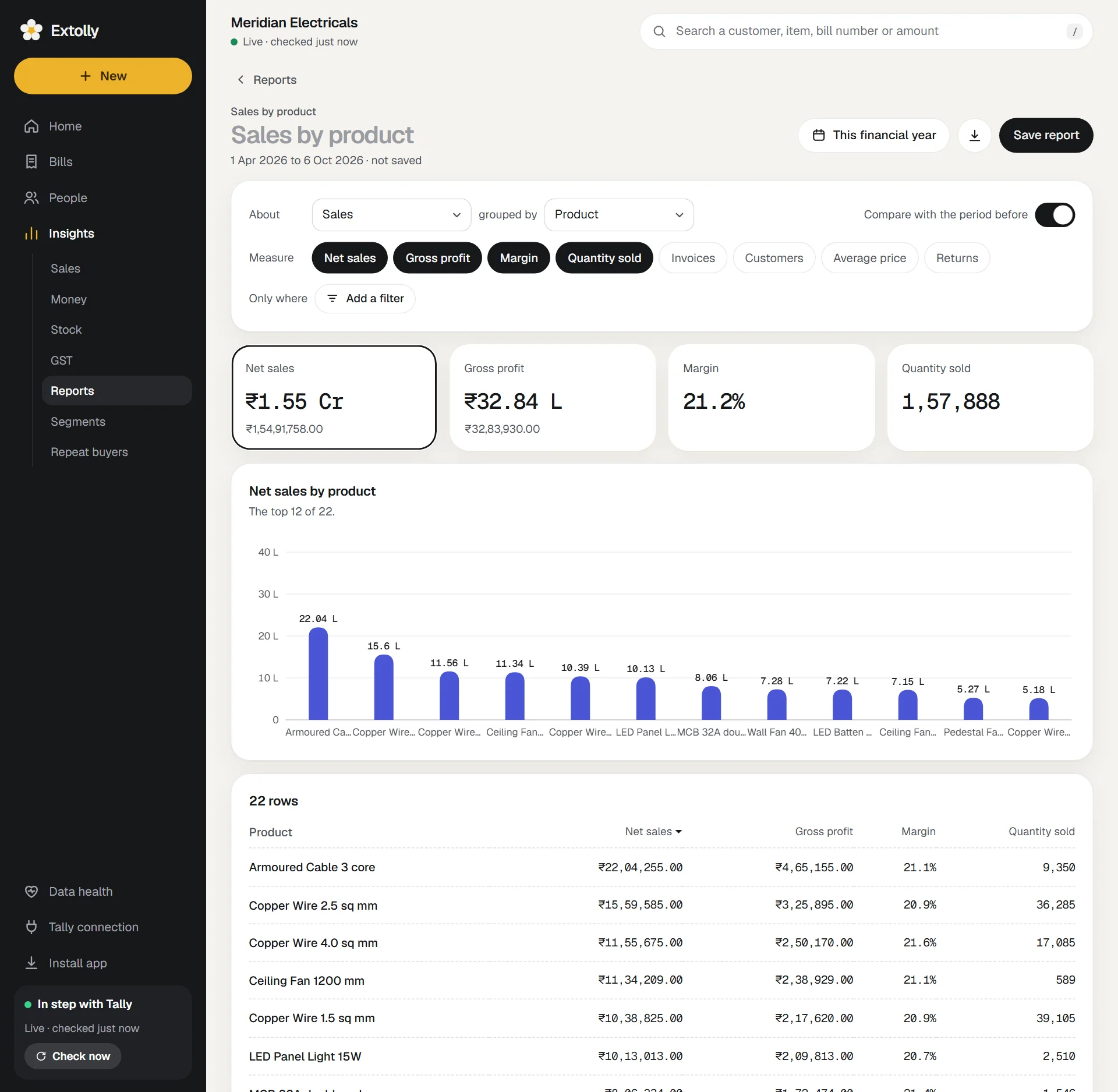Open Segments in the sidebar
This screenshot has height=1092, width=1118.
pos(117,422)
